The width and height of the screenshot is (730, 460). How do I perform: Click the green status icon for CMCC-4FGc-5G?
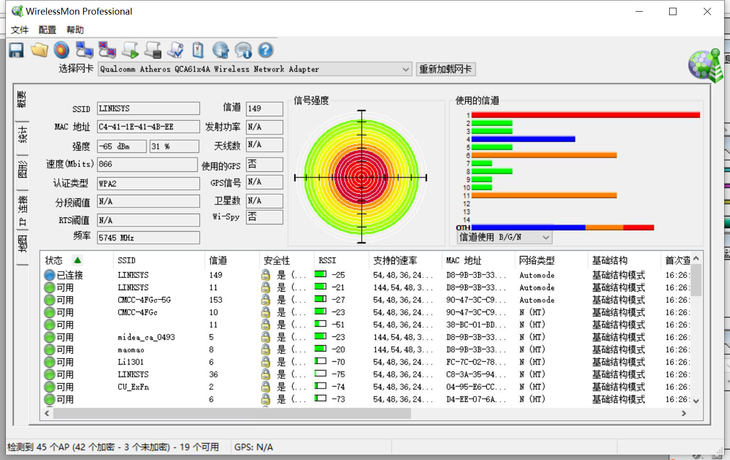pos(49,300)
